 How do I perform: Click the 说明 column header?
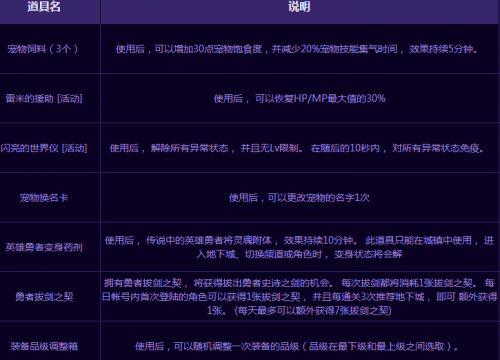tap(299, 7)
